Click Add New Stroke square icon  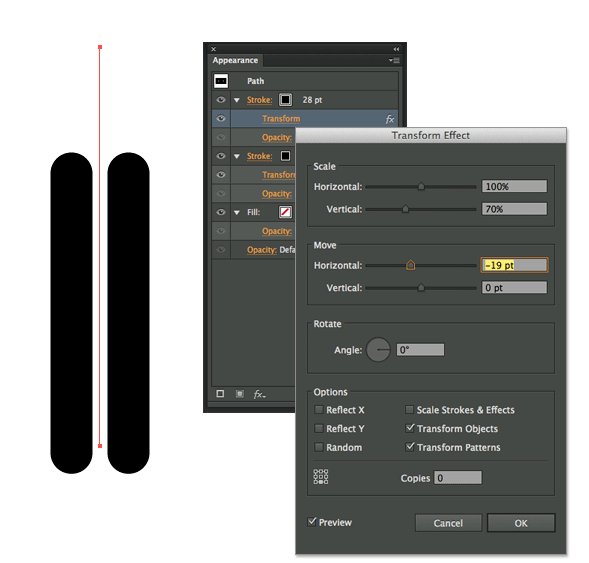[x=220, y=394]
